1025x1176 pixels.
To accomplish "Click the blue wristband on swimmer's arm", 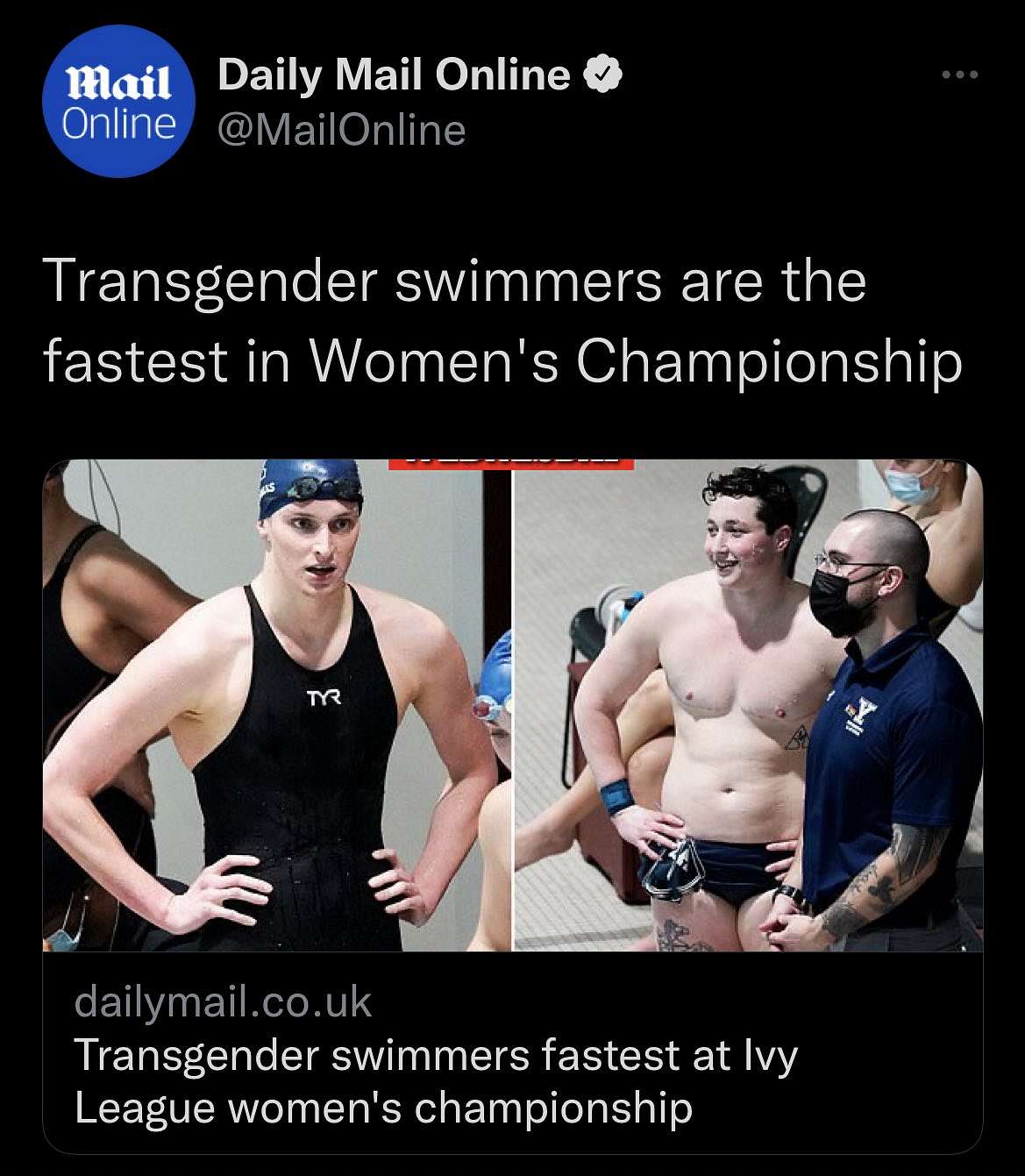I will tap(616, 795).
